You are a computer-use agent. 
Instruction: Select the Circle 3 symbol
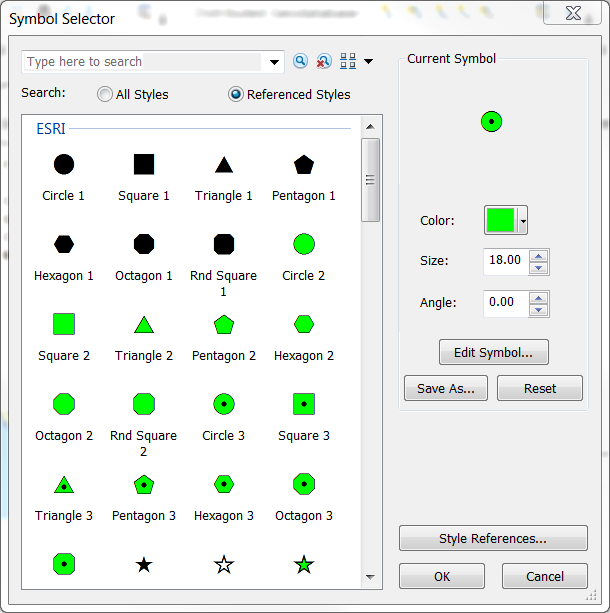pyautogui.click(x=224, y=404)
